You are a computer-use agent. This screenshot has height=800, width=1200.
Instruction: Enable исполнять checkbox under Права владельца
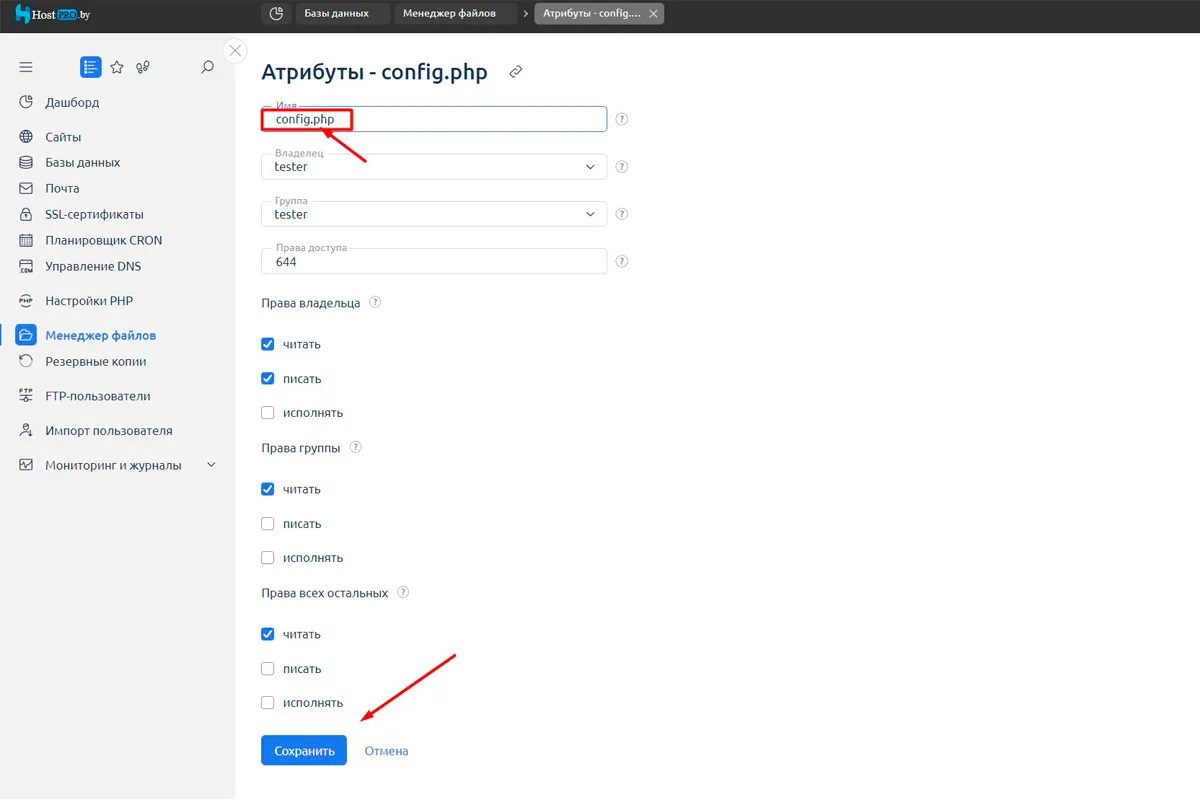click(x=268, y=413)
